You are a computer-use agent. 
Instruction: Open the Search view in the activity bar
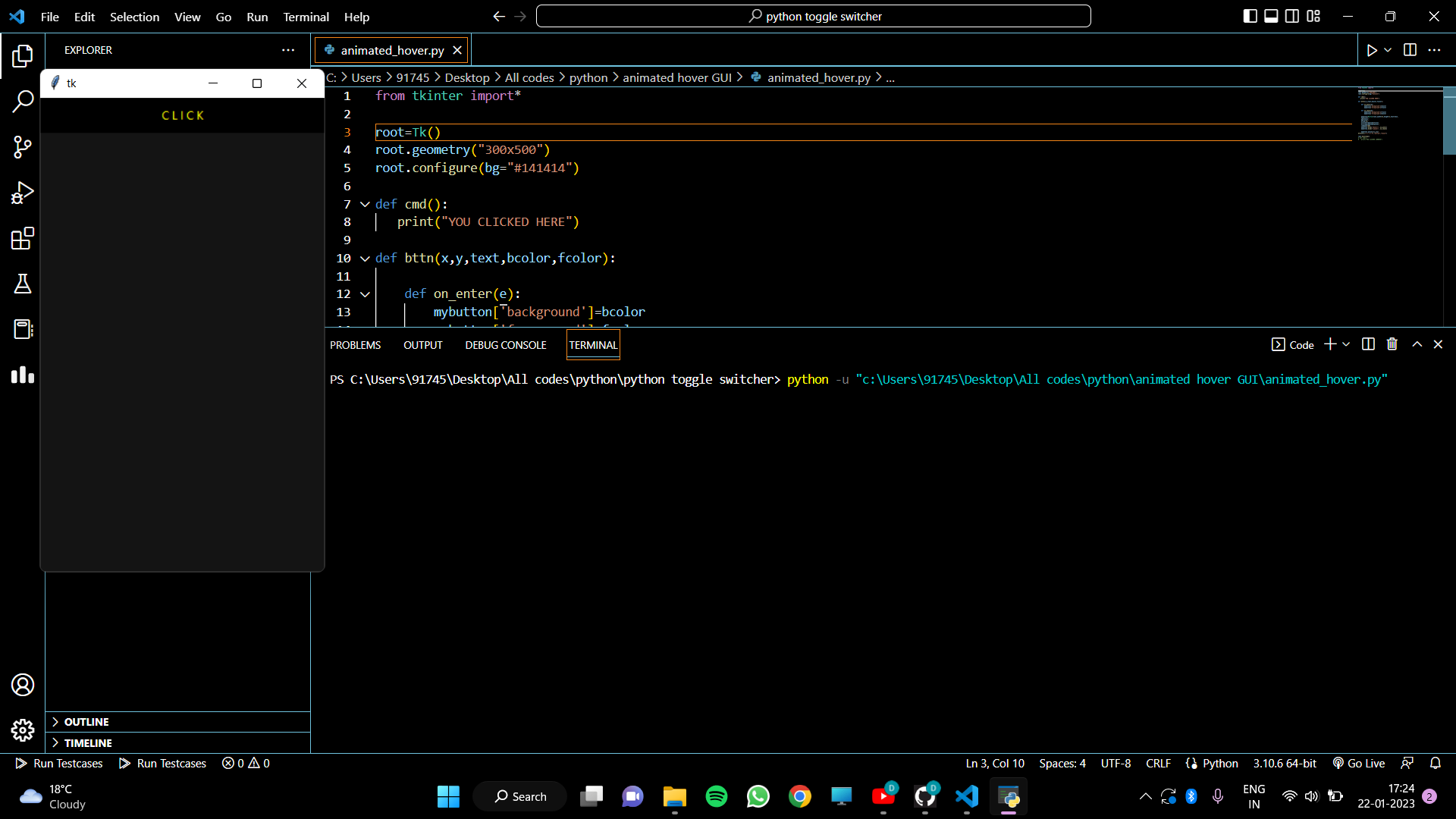point(22,101)
